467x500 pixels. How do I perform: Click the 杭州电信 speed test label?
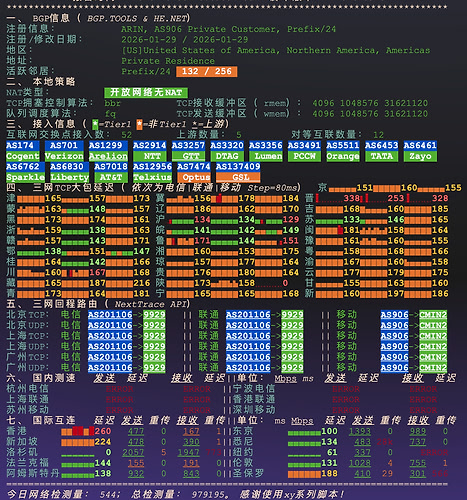pyautogui.click(x=27, y=389)
